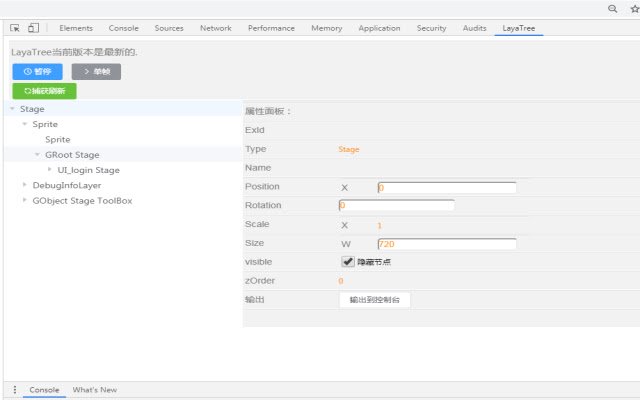
Task: Click the Position X input field
Action: pyautogui.click(x=447, y=188)
